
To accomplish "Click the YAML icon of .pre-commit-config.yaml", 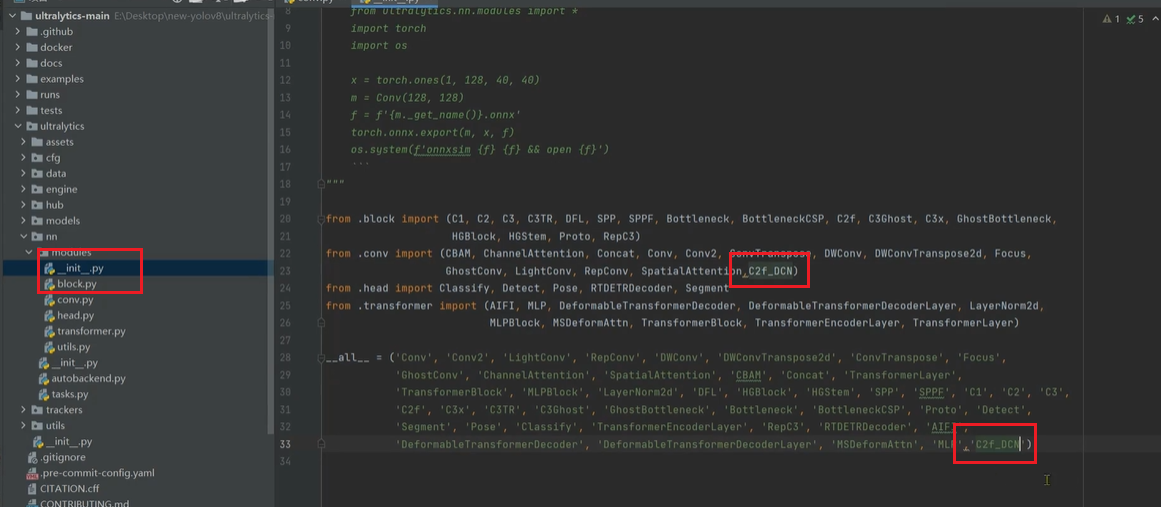I will tap(33, 472).
